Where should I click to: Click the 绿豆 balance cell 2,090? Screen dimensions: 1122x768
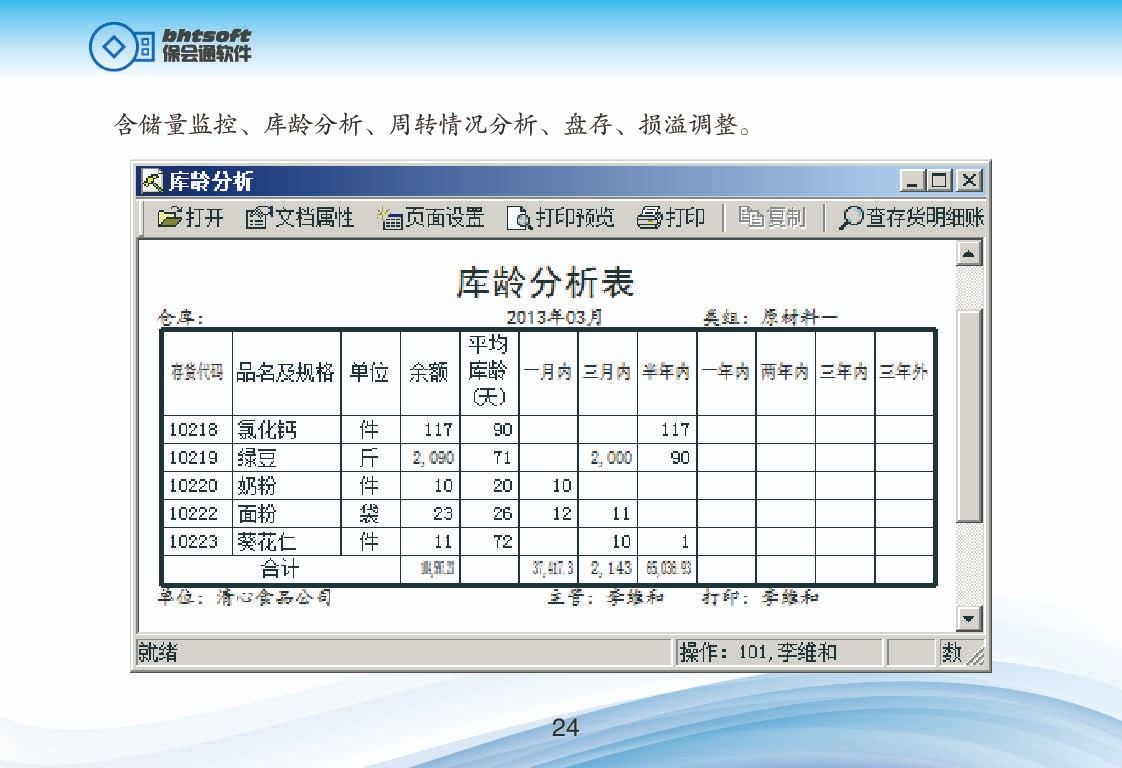(x=430, y=458)
